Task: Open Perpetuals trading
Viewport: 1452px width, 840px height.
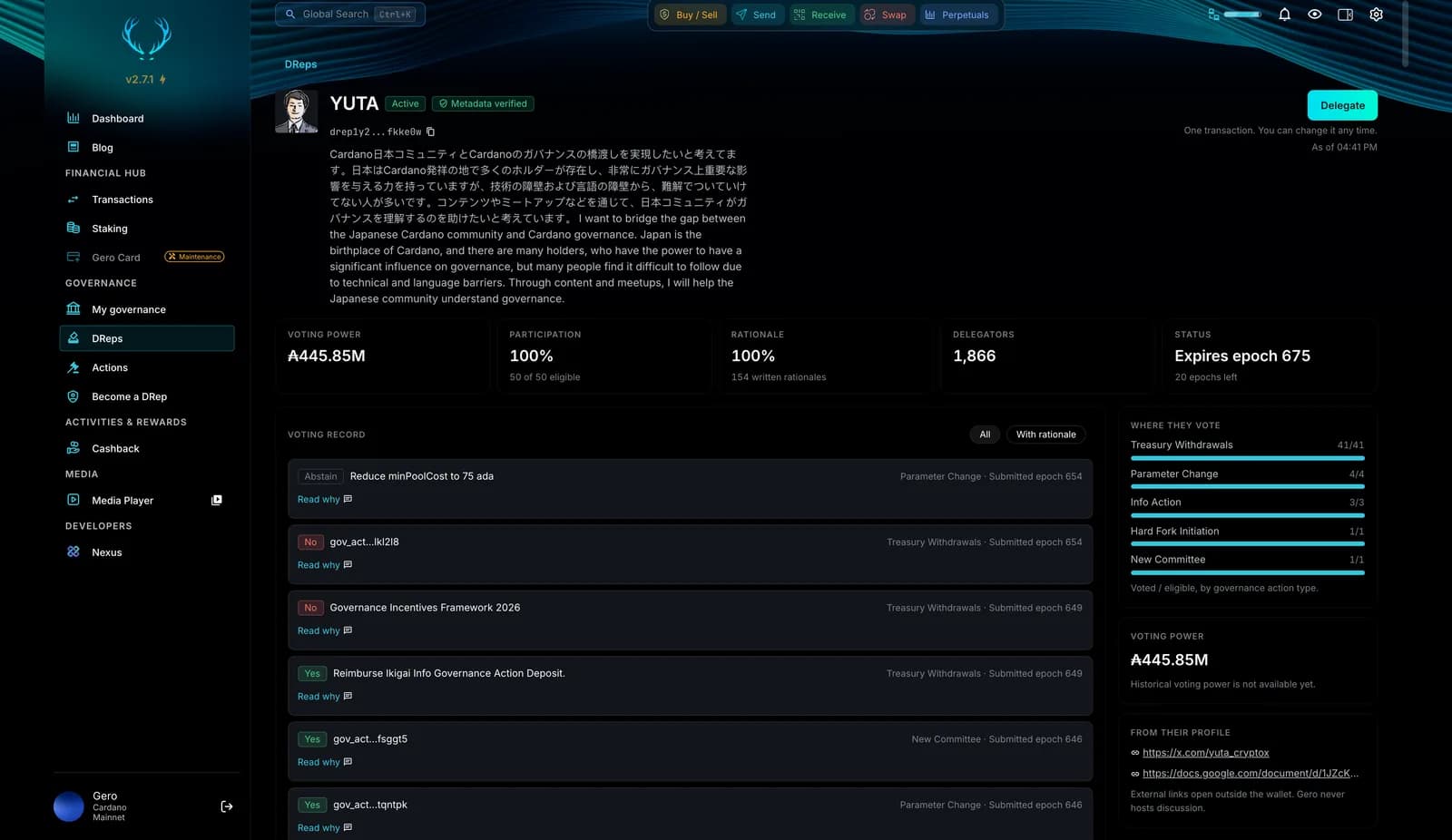Action: (x=957, y=15)
